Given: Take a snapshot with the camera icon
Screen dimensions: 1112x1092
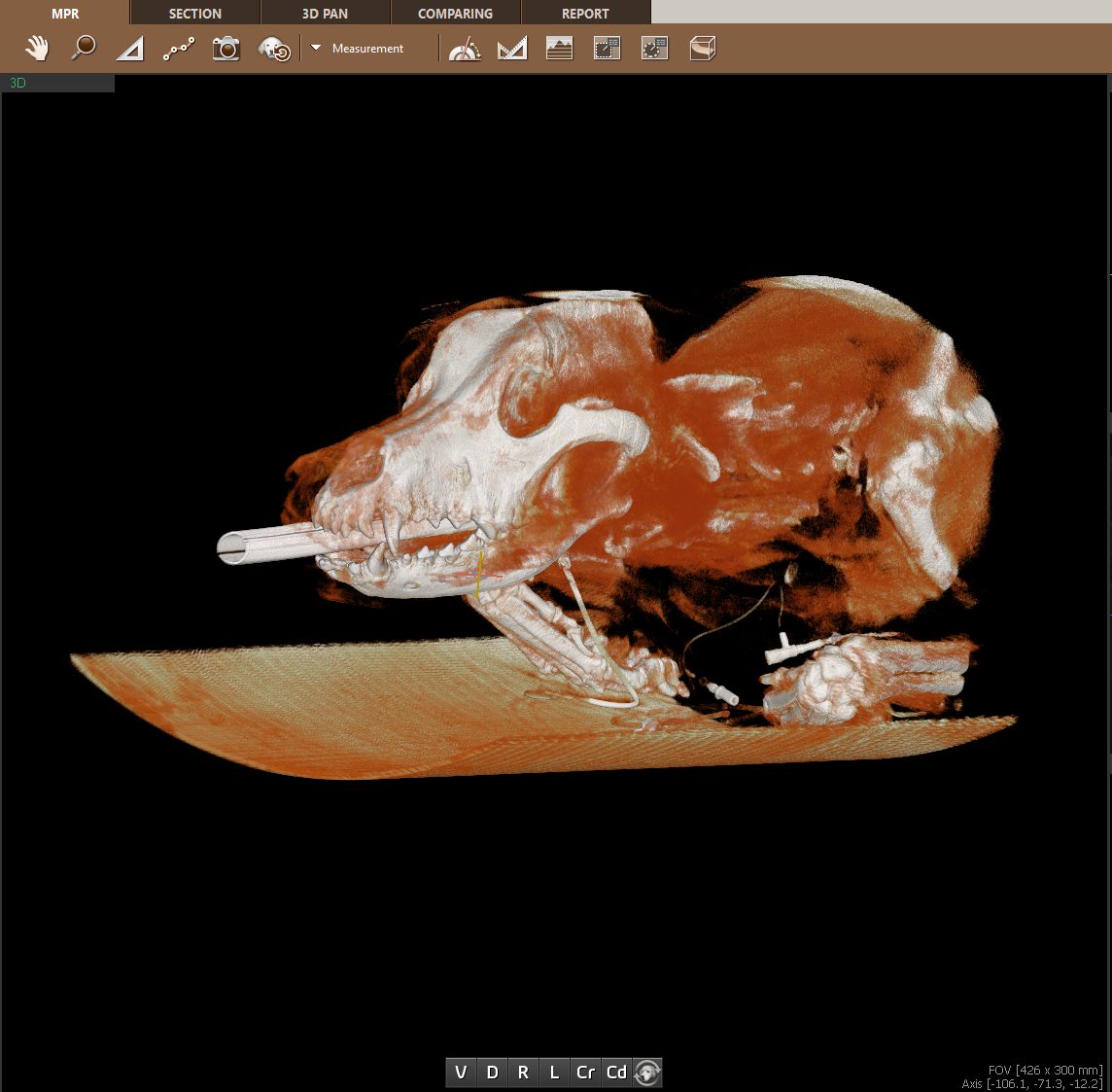Looking at the screenshot, I should pos(226,48).
